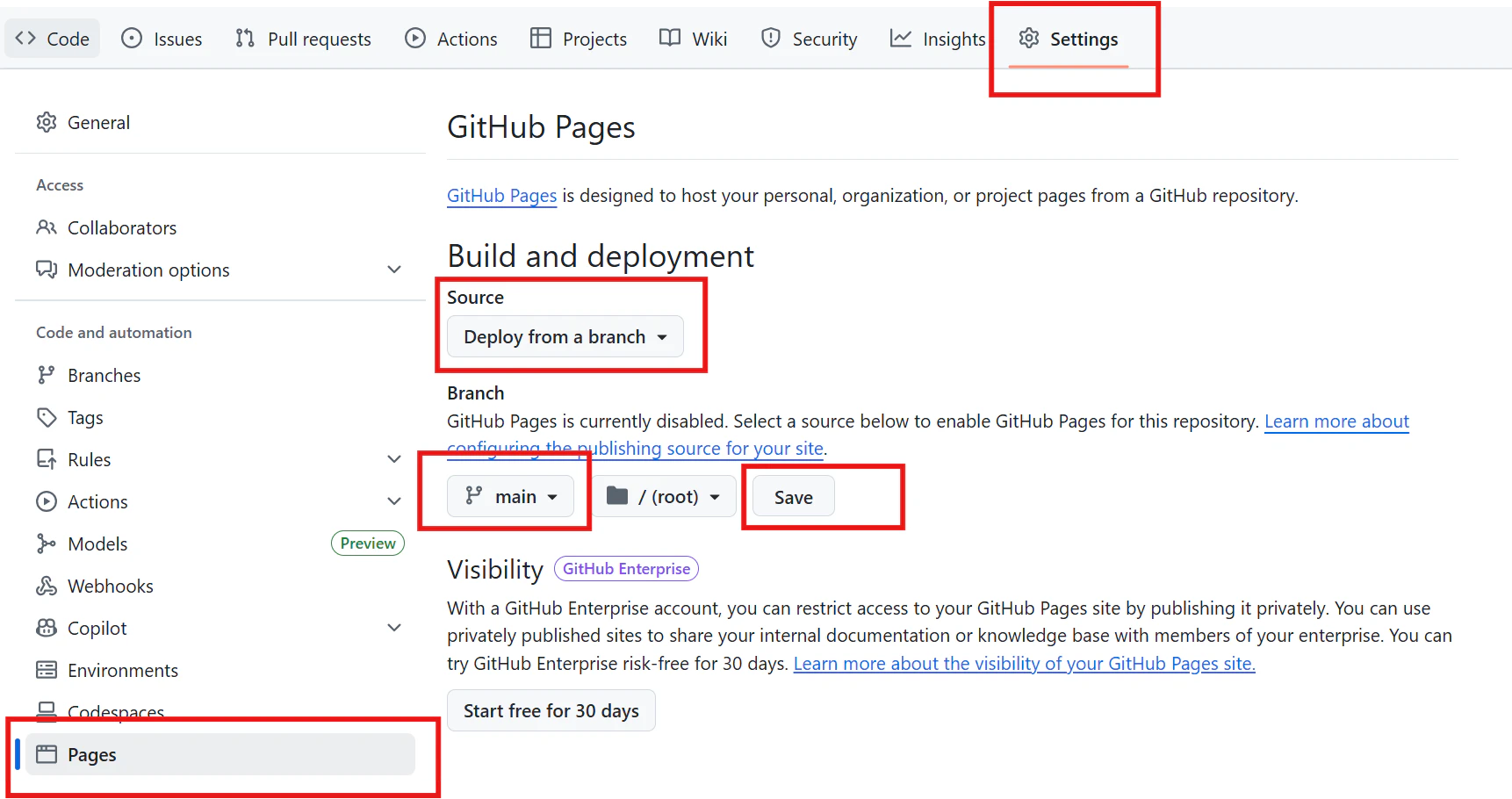The width and height of the screenshot is (1512, 799).
Task: Expand the Moderation options section chevron
Action: tap(394, 270)
